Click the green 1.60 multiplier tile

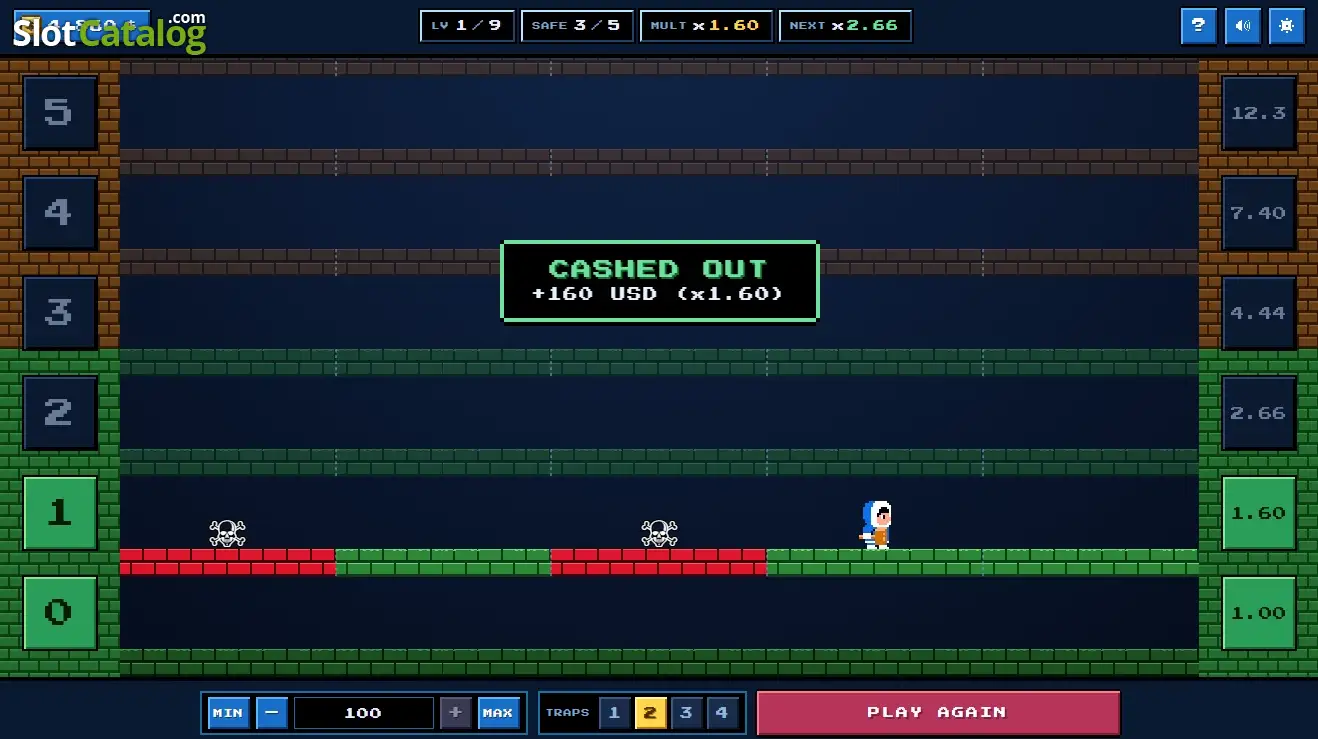pos(1258,513)
